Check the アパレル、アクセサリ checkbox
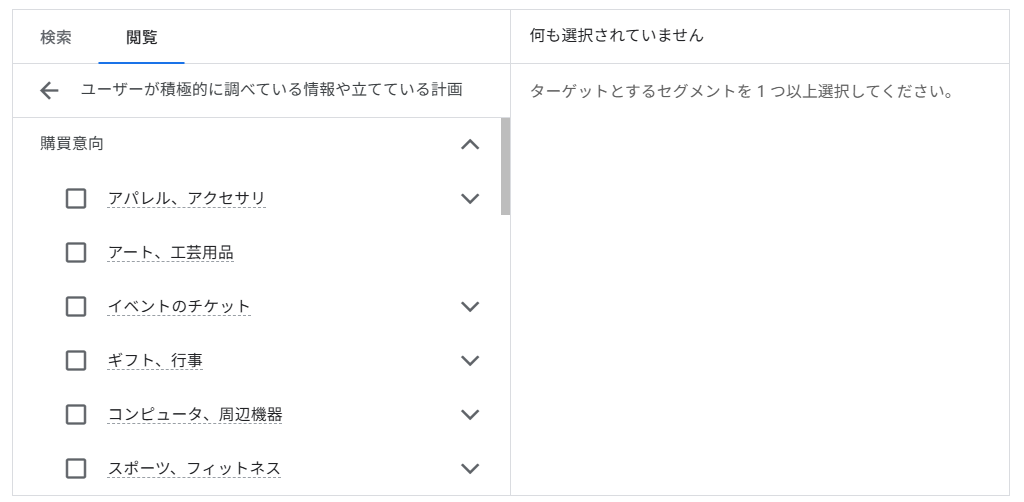1024x502 pixels. pyautogui.click(x=76, y=199)
